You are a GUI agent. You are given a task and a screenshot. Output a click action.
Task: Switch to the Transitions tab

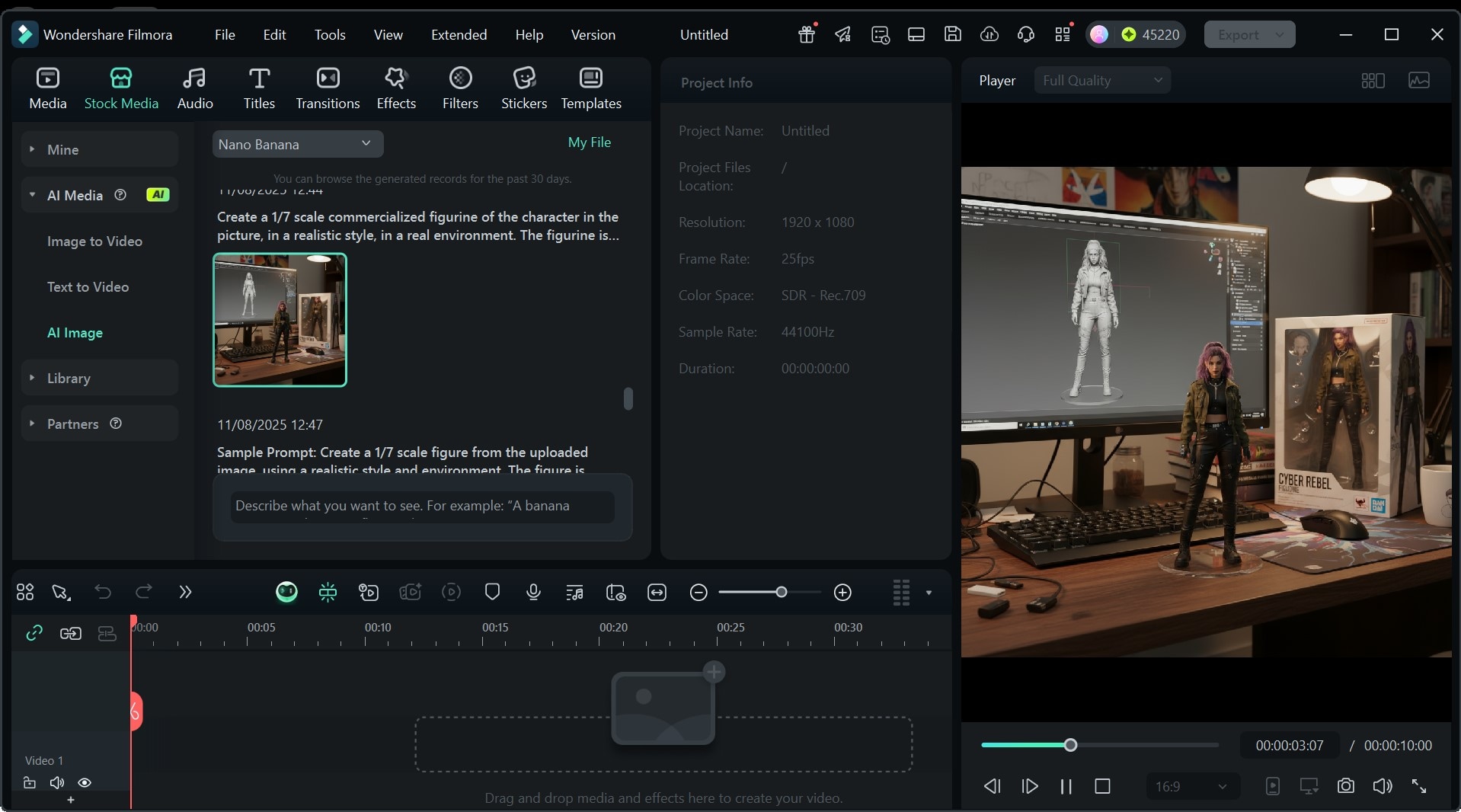coord(328,88)
